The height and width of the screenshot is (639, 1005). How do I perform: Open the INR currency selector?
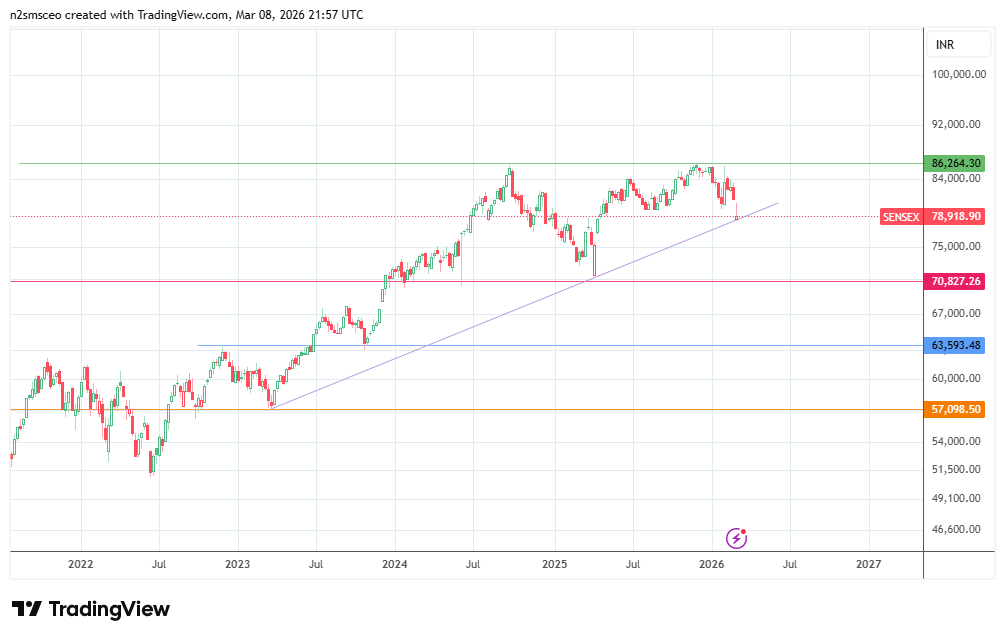click(x=944, y=45)
